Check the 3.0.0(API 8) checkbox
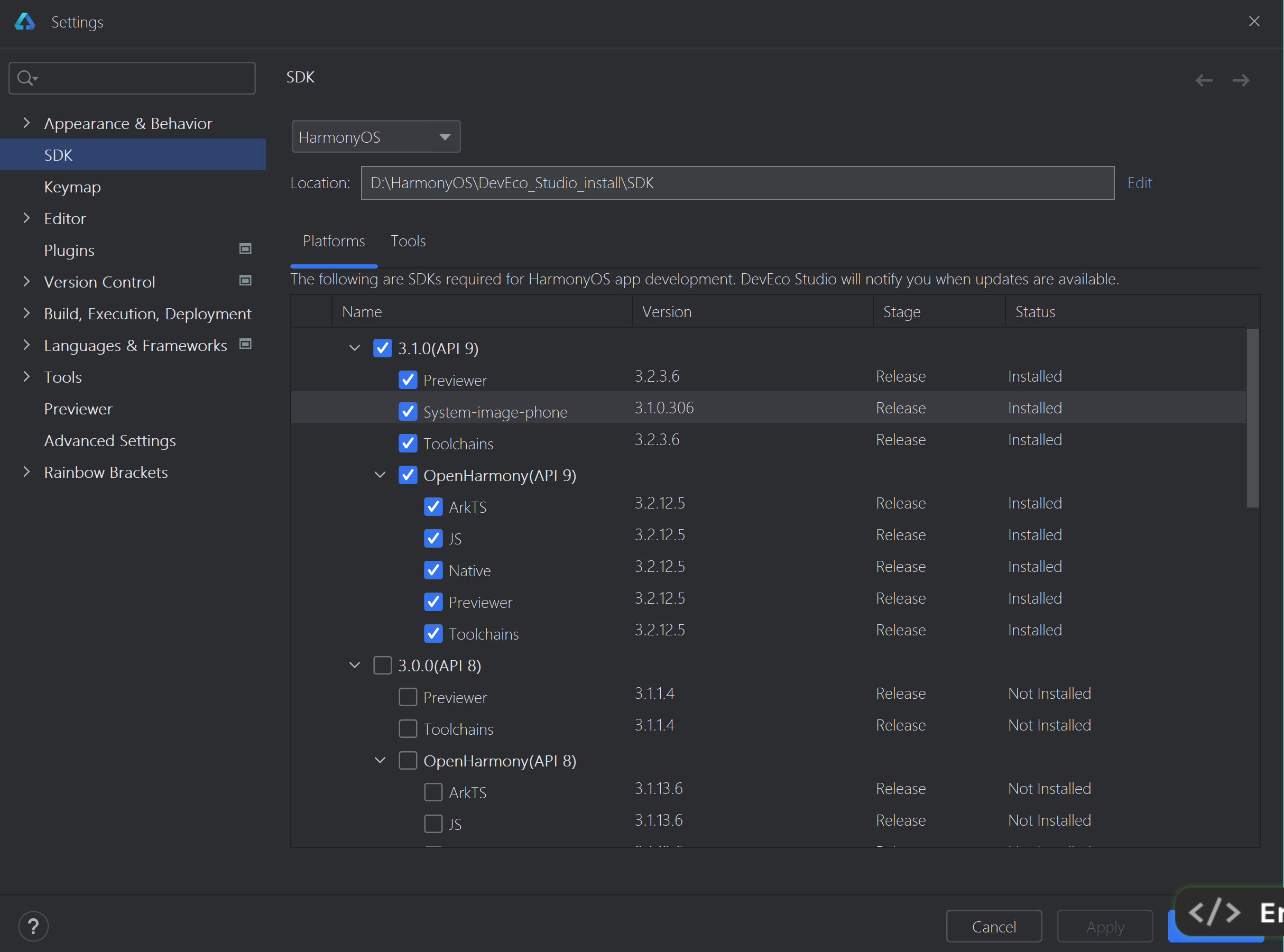Screen dimensions: 1284x952 point(383,665)
